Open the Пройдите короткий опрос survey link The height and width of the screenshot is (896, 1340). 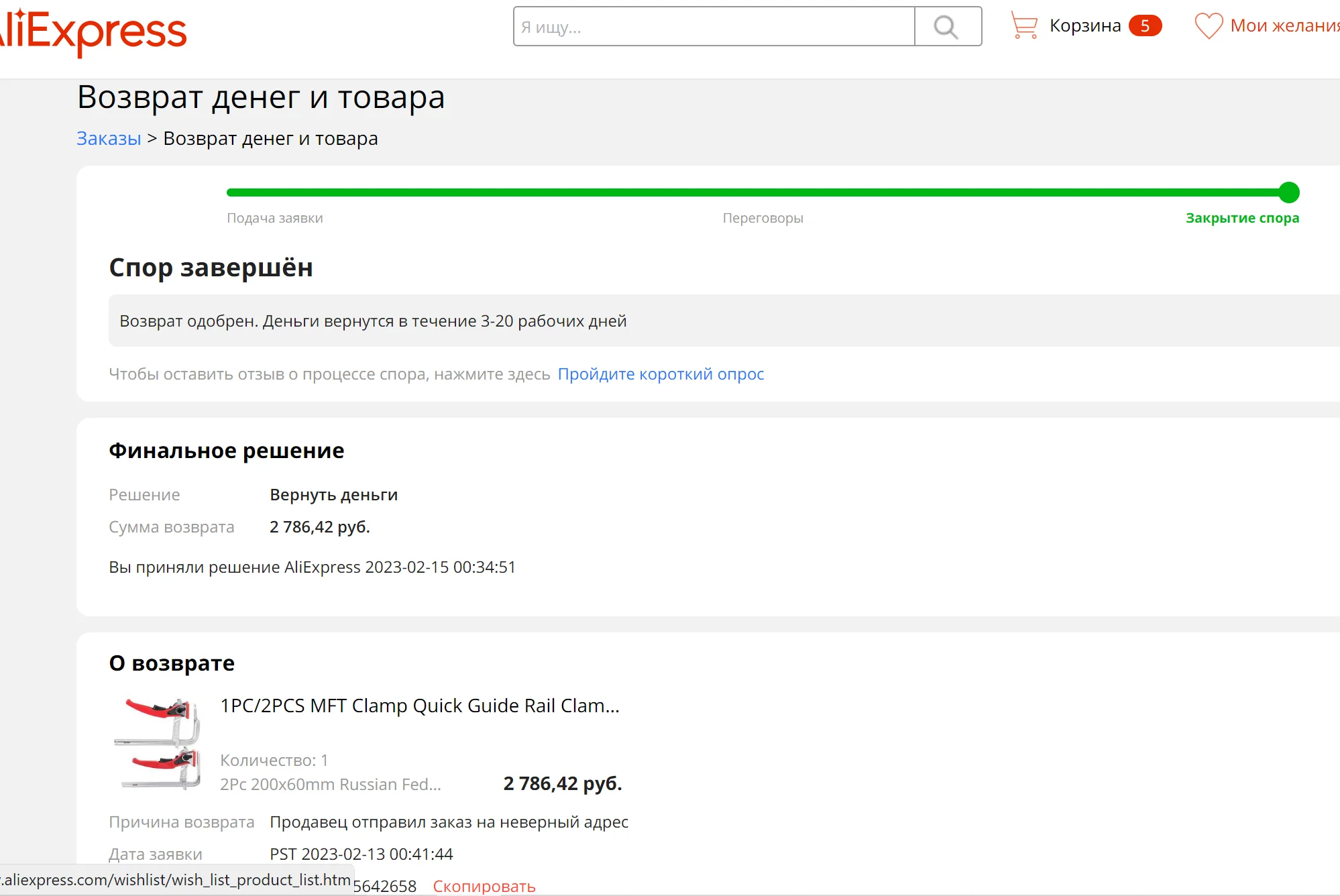[x=661, y=374]
